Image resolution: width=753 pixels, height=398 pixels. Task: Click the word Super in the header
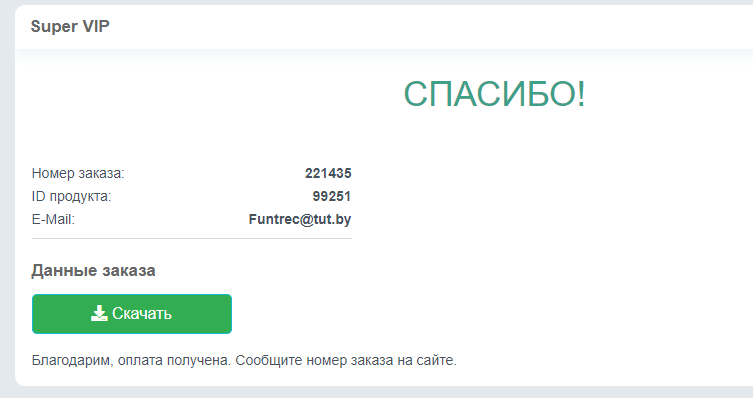[54, 26]
